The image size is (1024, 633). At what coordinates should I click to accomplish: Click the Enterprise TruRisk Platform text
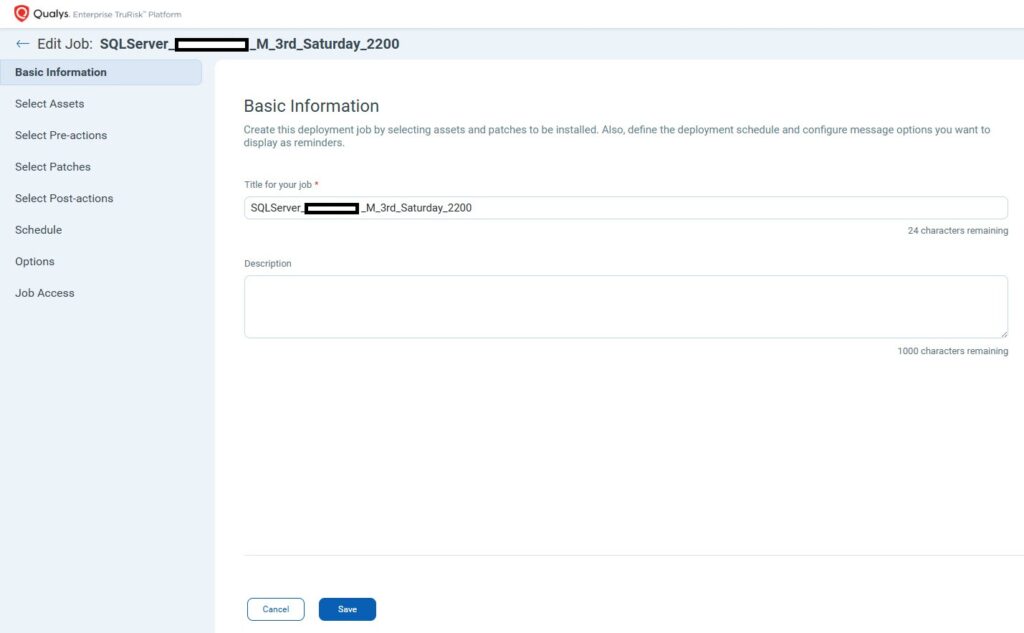(127, 15)
